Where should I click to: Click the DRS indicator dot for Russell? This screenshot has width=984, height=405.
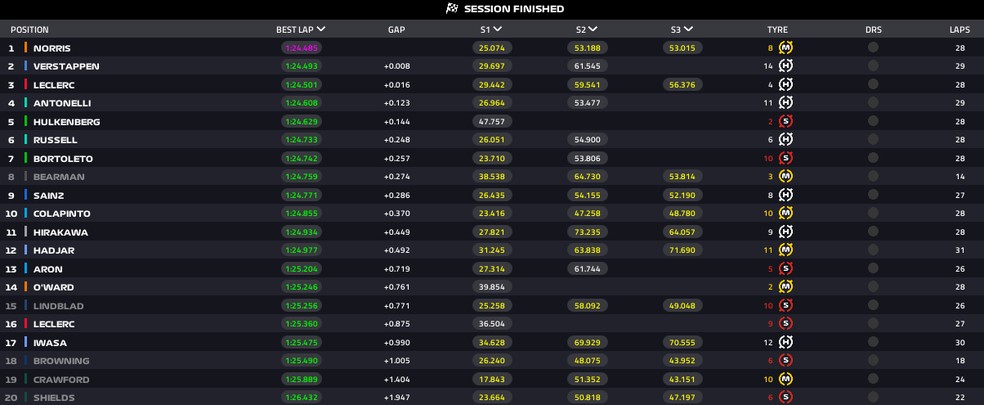pos(873,139)
